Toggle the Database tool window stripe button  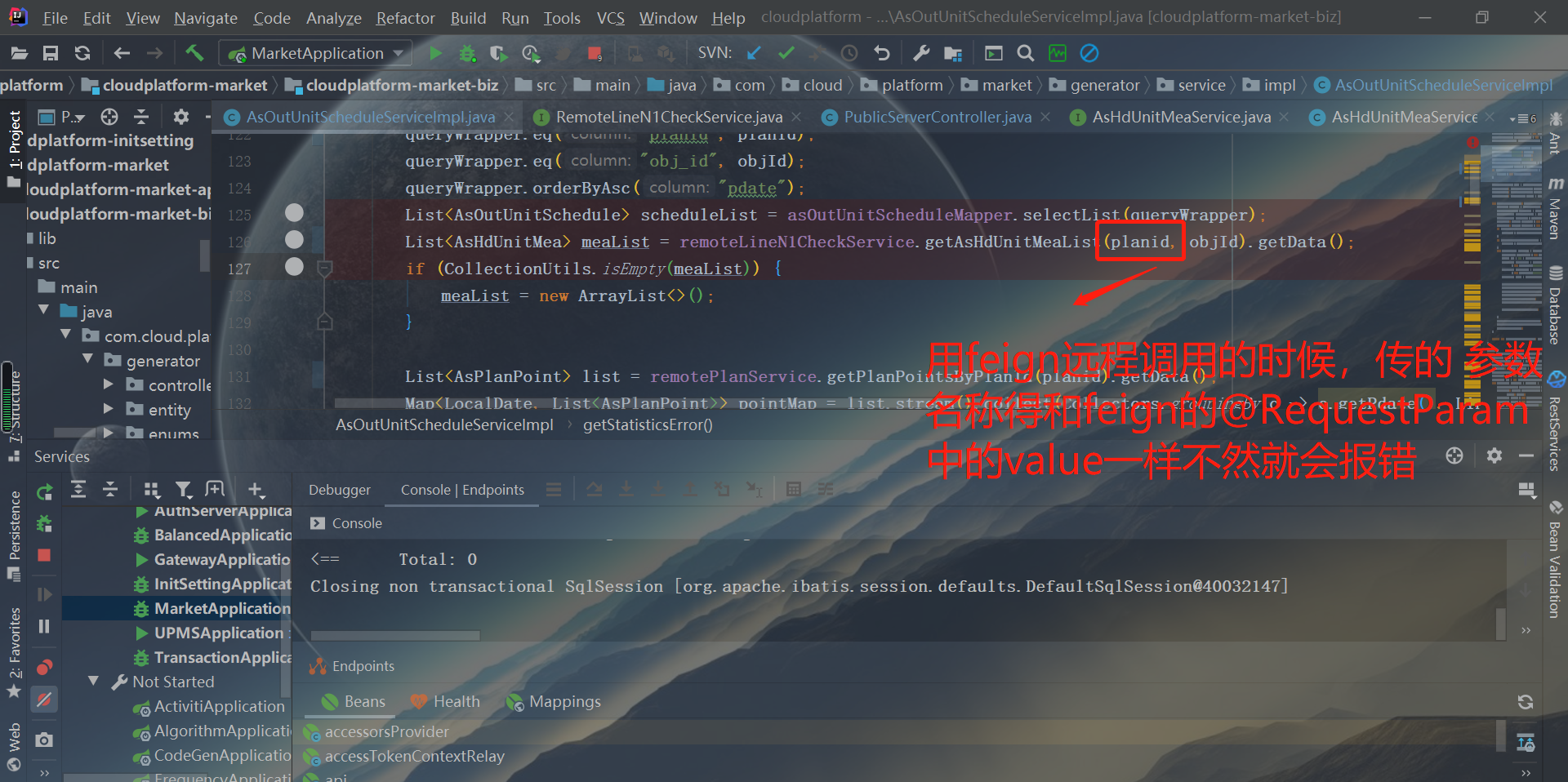tap(1555, 306)
